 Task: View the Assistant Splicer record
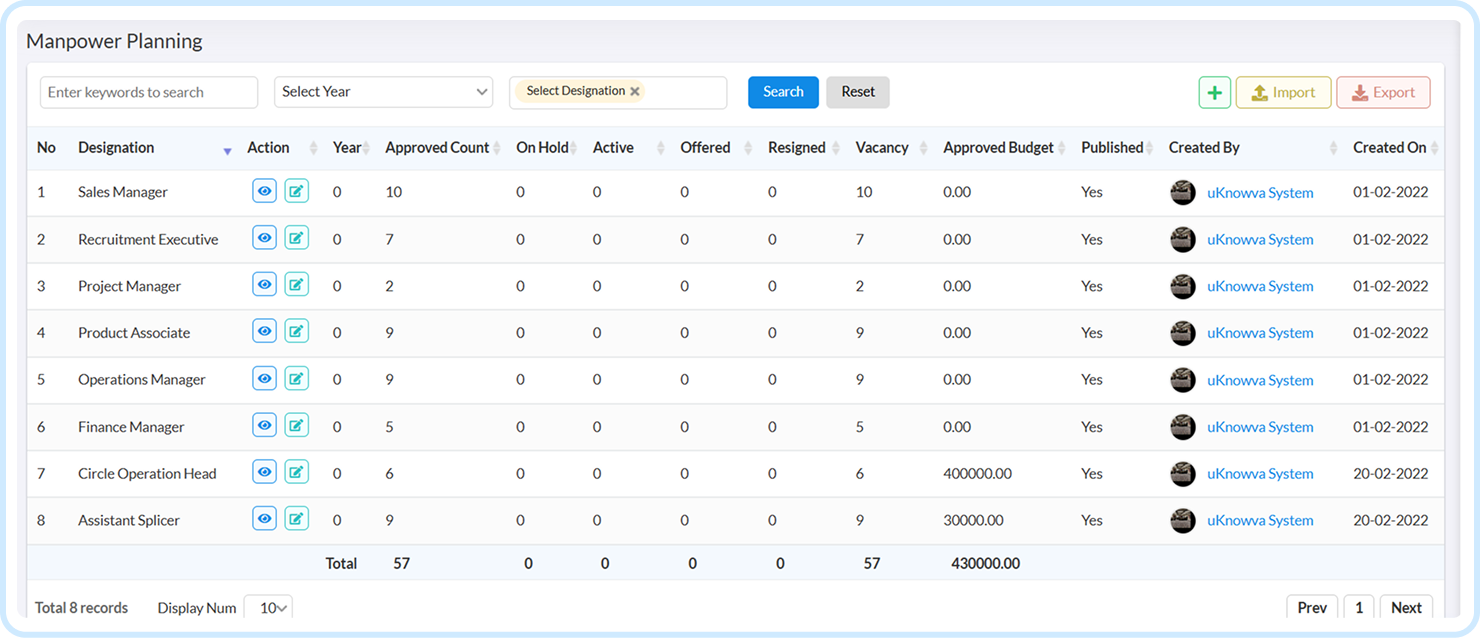[264, 519]
